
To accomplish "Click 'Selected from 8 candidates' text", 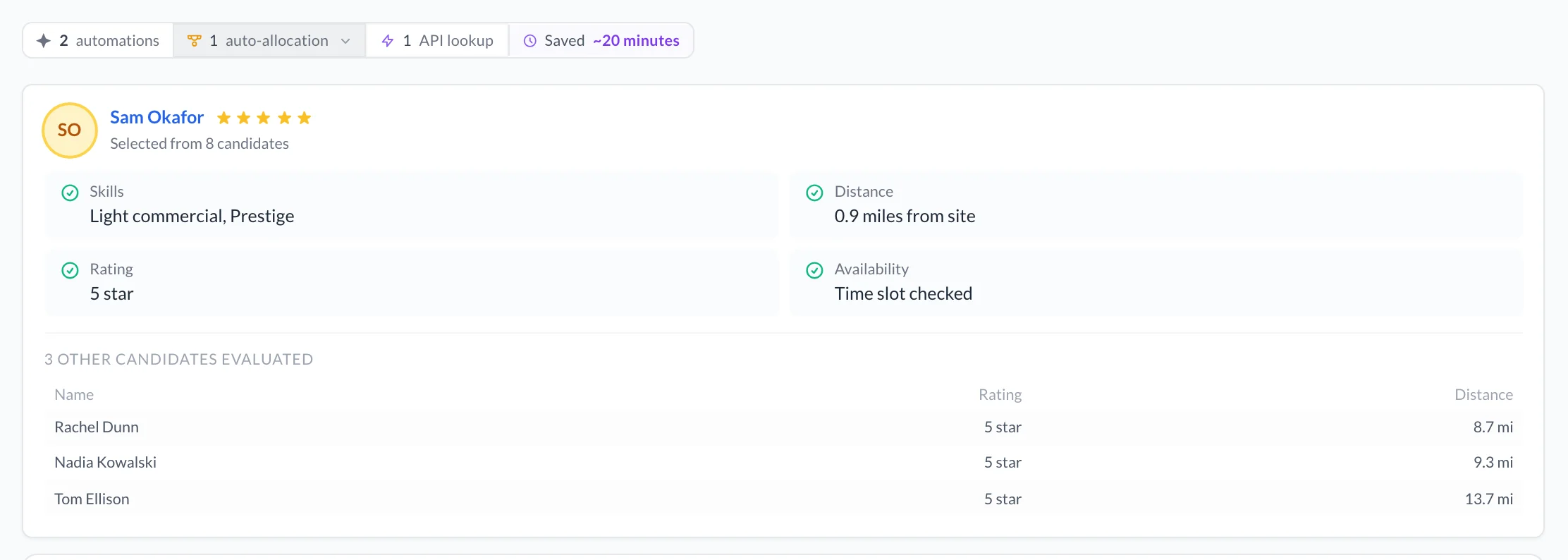I will point(200,143).
